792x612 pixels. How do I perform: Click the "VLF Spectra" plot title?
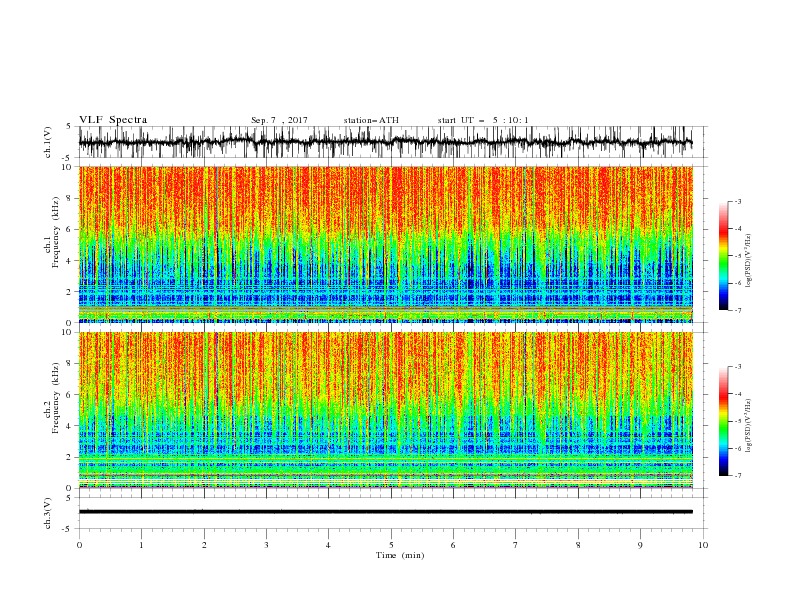tap(113, 120)
